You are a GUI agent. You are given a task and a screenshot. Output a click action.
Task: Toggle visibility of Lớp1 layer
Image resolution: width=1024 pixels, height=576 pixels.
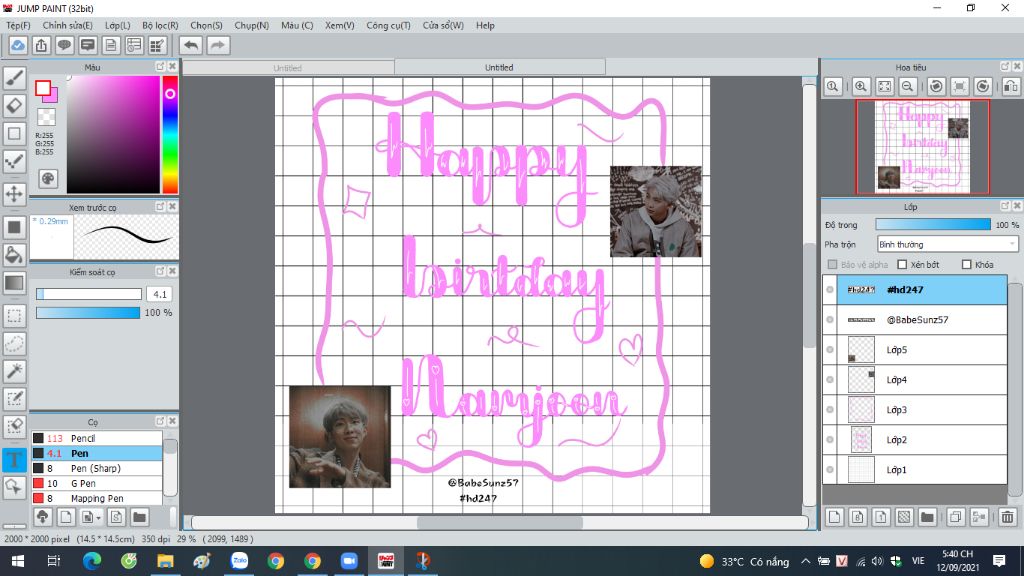[x=830, y=470]
